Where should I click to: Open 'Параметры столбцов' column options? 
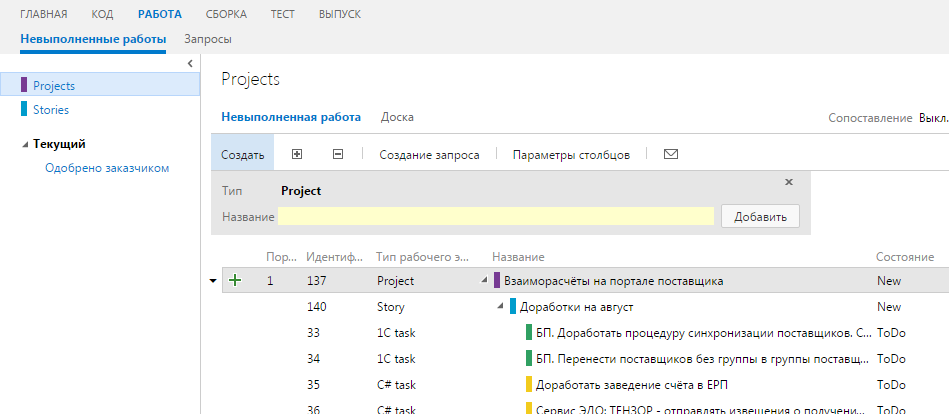[571, 155]
